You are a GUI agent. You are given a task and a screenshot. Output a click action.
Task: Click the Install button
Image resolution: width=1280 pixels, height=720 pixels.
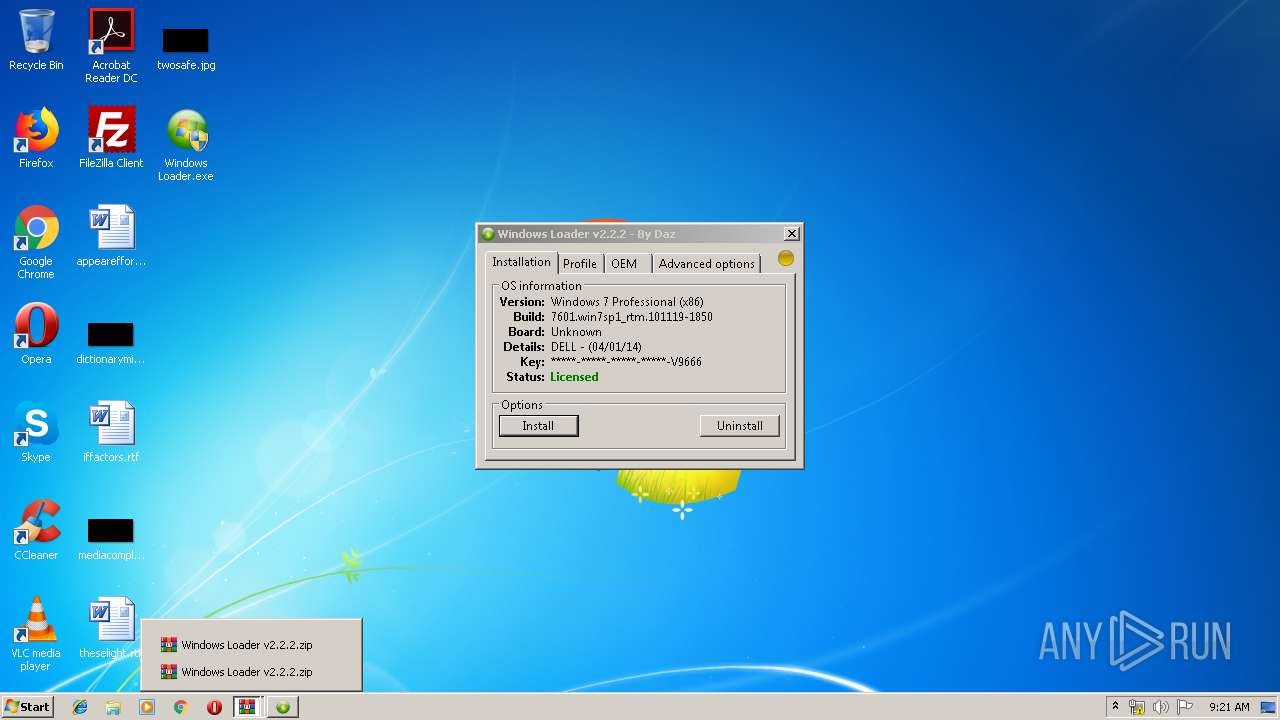pos(538,426)
